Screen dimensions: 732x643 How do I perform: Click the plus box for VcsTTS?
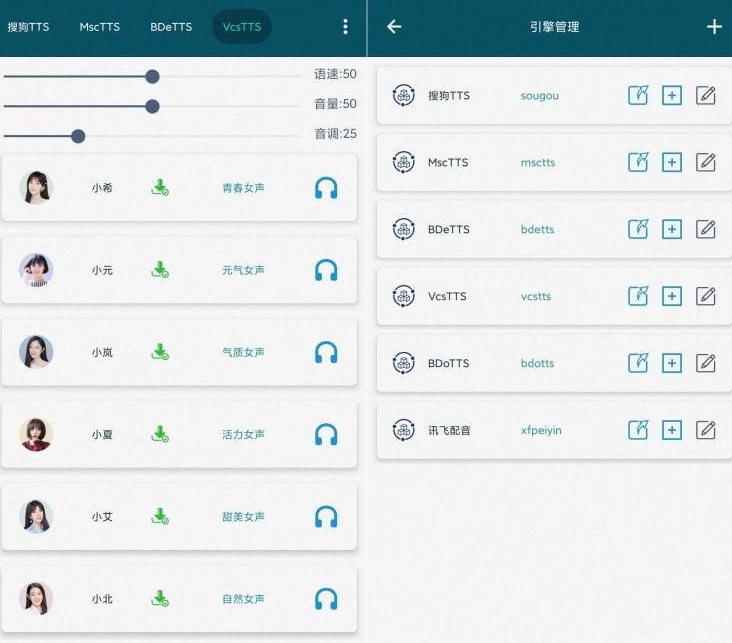pos(672,296)
